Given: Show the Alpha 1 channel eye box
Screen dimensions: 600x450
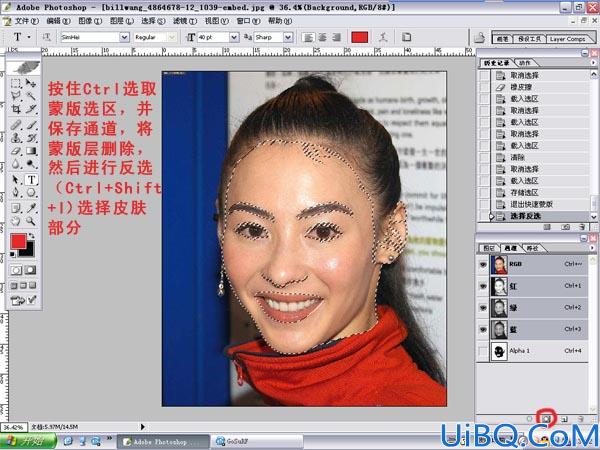Looking at the screenshot, I should pyautogui.click(x=483, y=351).
